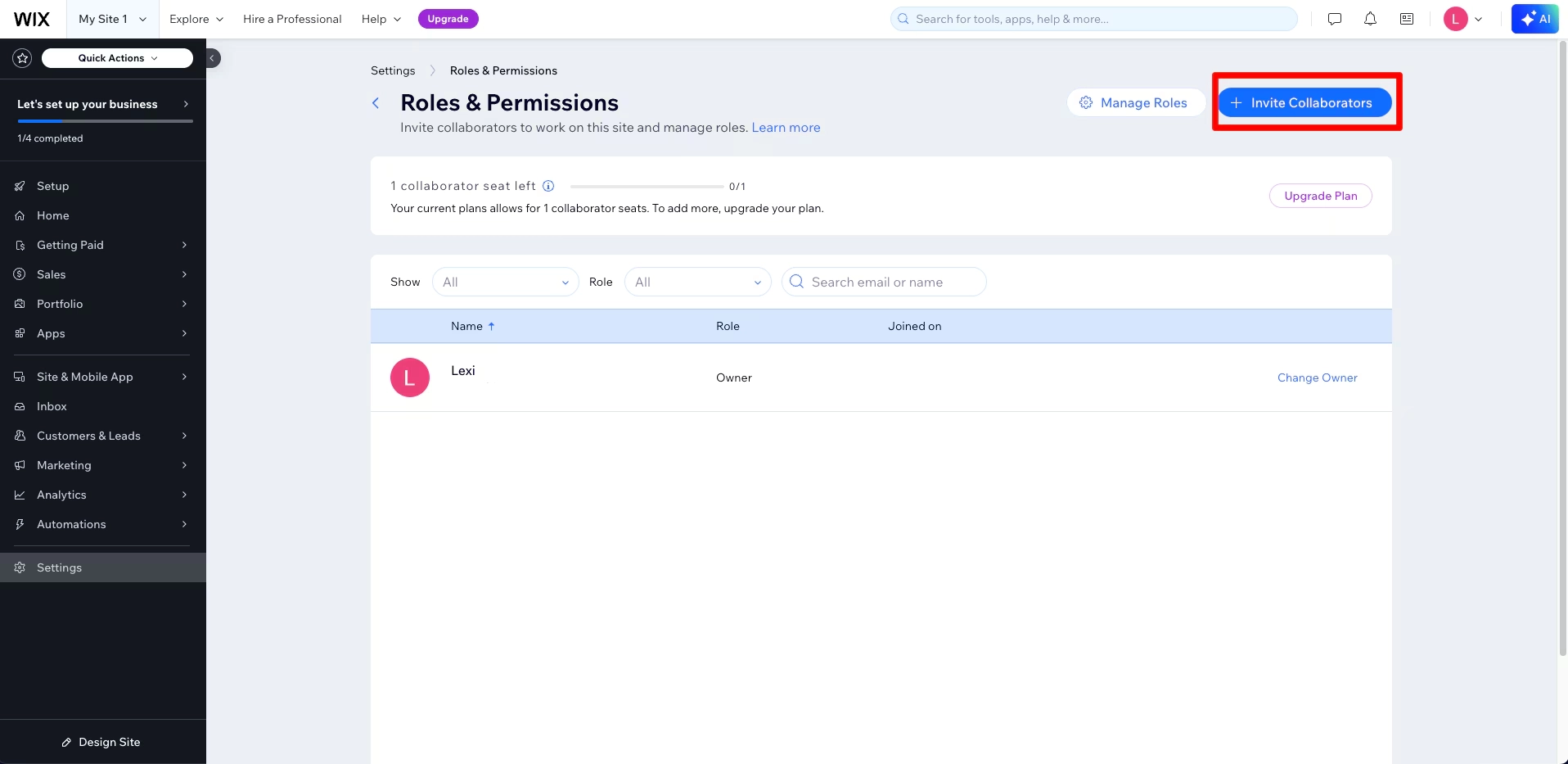1568x764 pixels.
Task: Open the Role filter dropdown
Action: point(697,283)
